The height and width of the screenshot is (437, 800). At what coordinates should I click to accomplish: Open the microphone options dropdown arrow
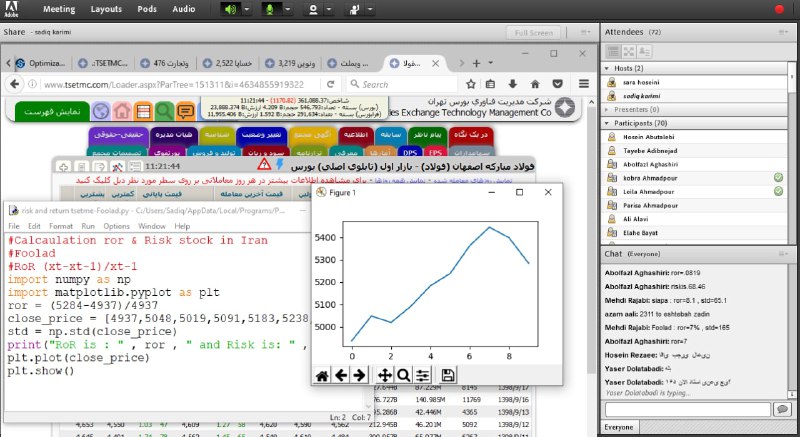pos(288,9)
